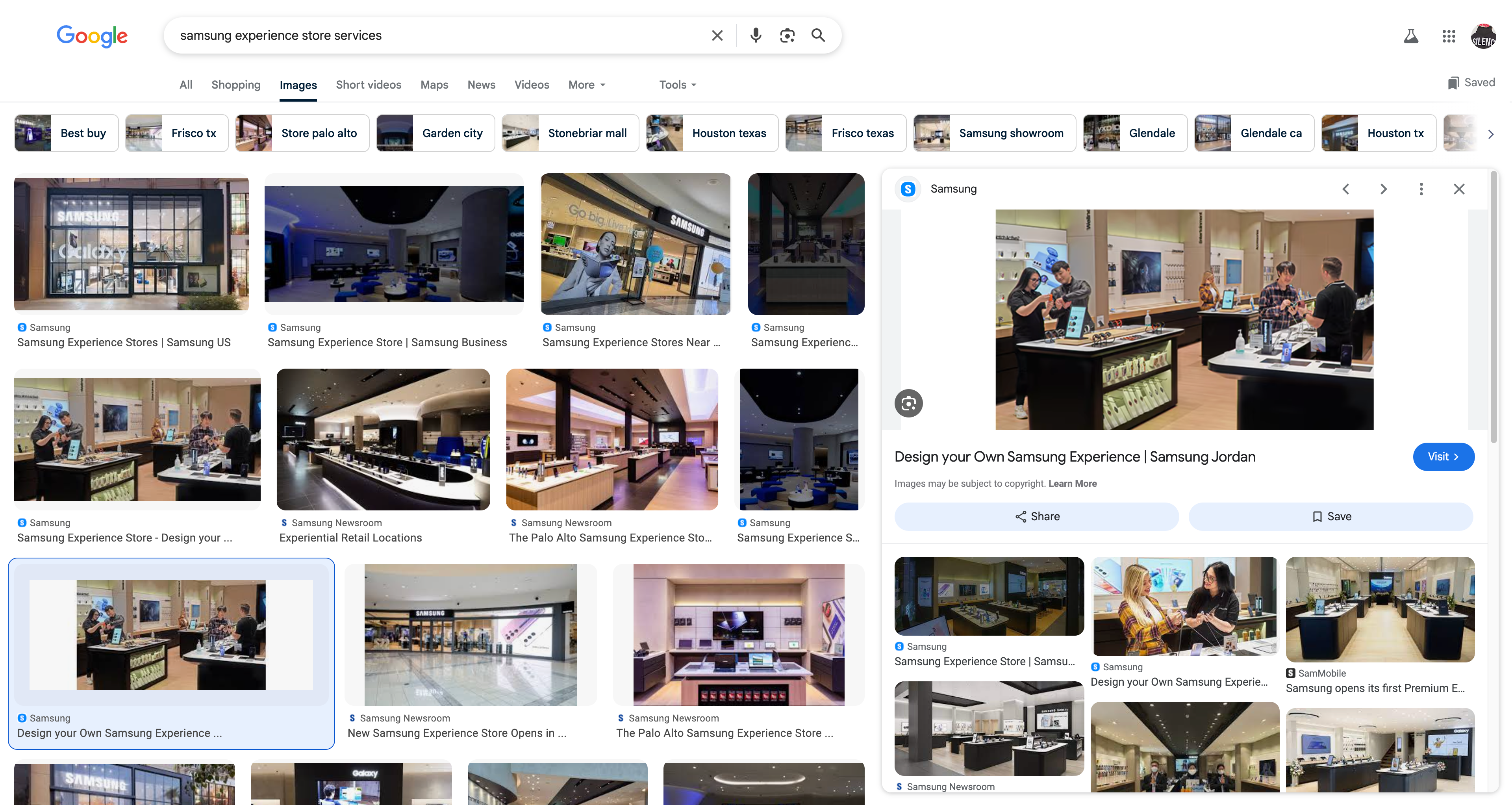Open the Videos tab
Viewport: 1512px width, 805px height.
[532, 85]
